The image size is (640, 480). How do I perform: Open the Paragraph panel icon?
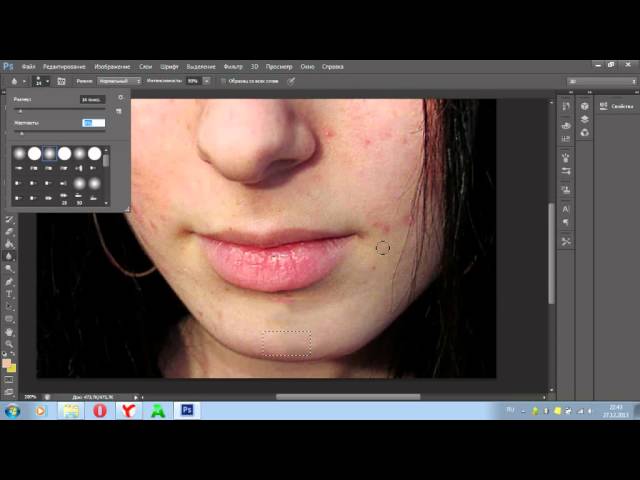pos(566,222)
